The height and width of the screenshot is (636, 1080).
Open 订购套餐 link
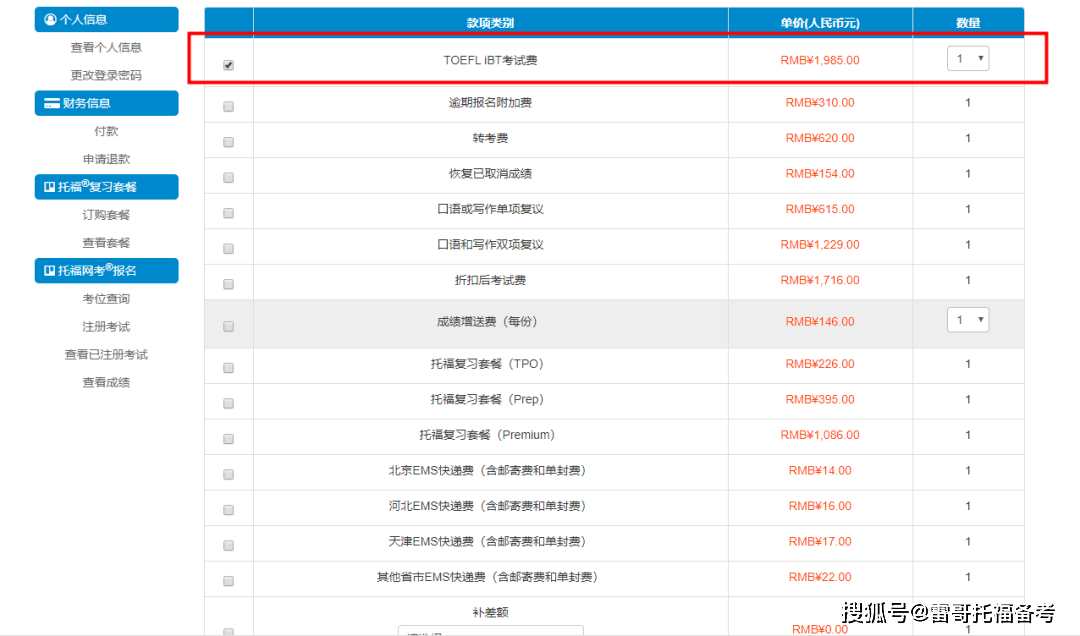106,215
